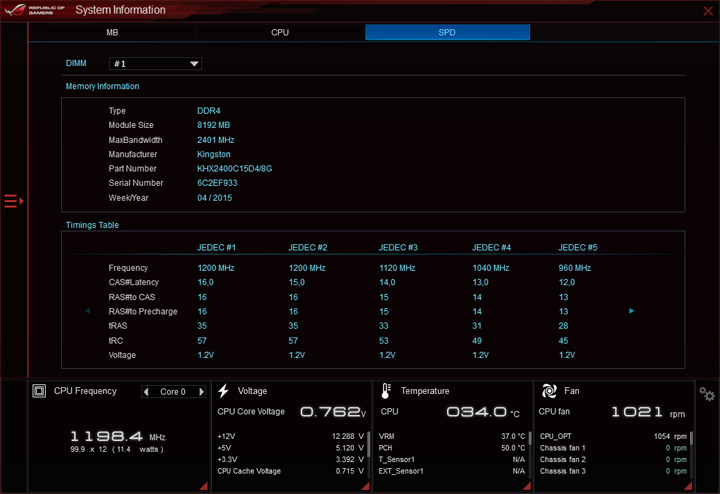Expand the Voltage panel corner arrow
The width and height of the screenshot is (720, 494).
pos(366,486)
